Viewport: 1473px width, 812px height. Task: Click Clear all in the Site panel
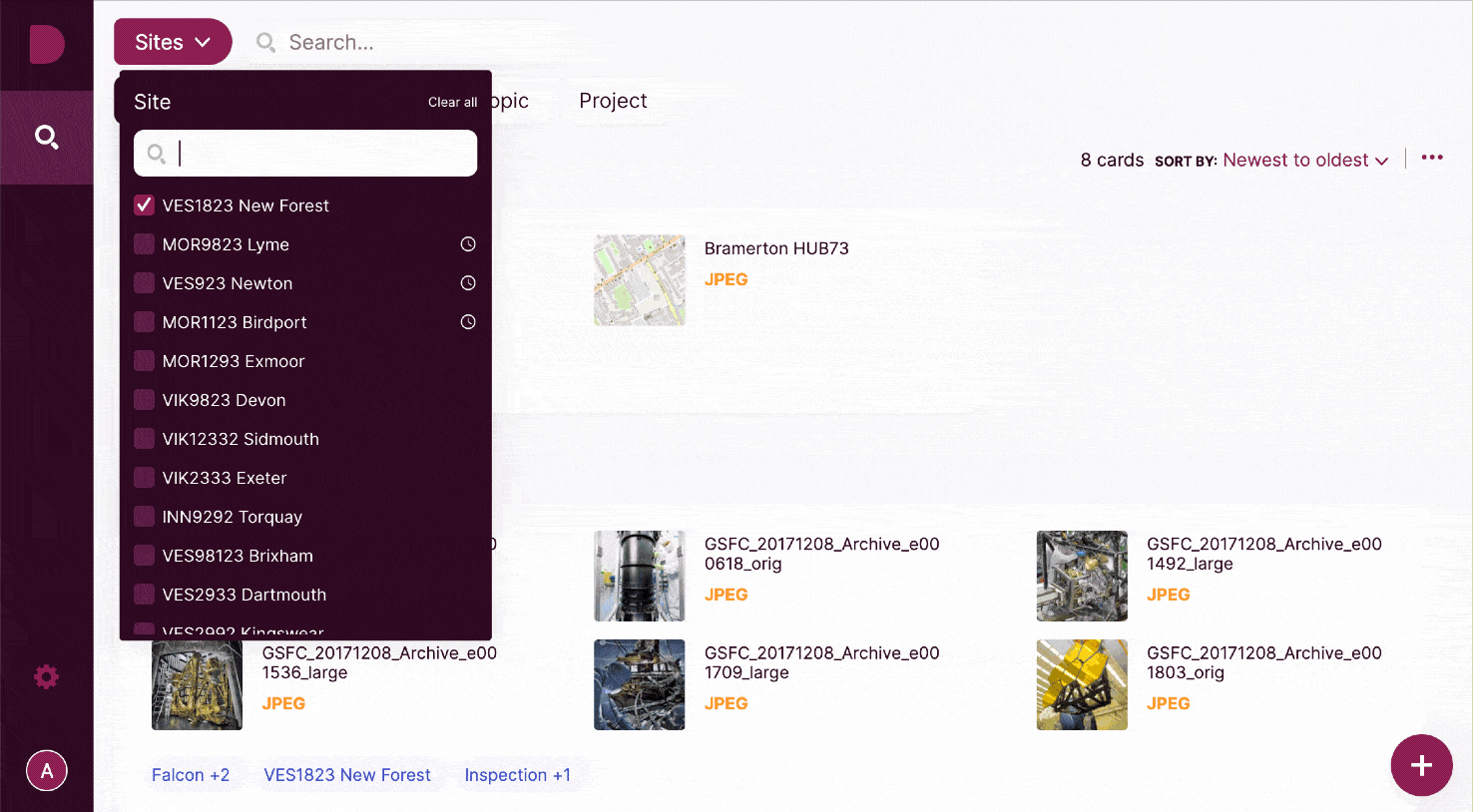[452, 103]
